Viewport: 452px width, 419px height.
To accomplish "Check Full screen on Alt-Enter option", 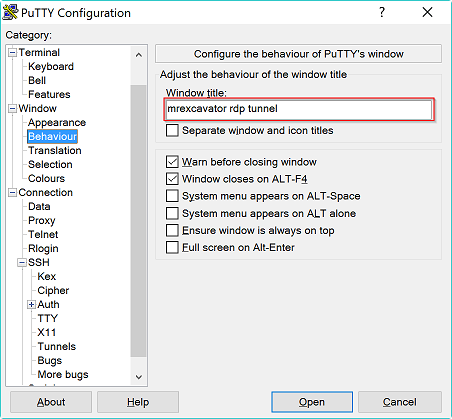I will coord(172,248).
